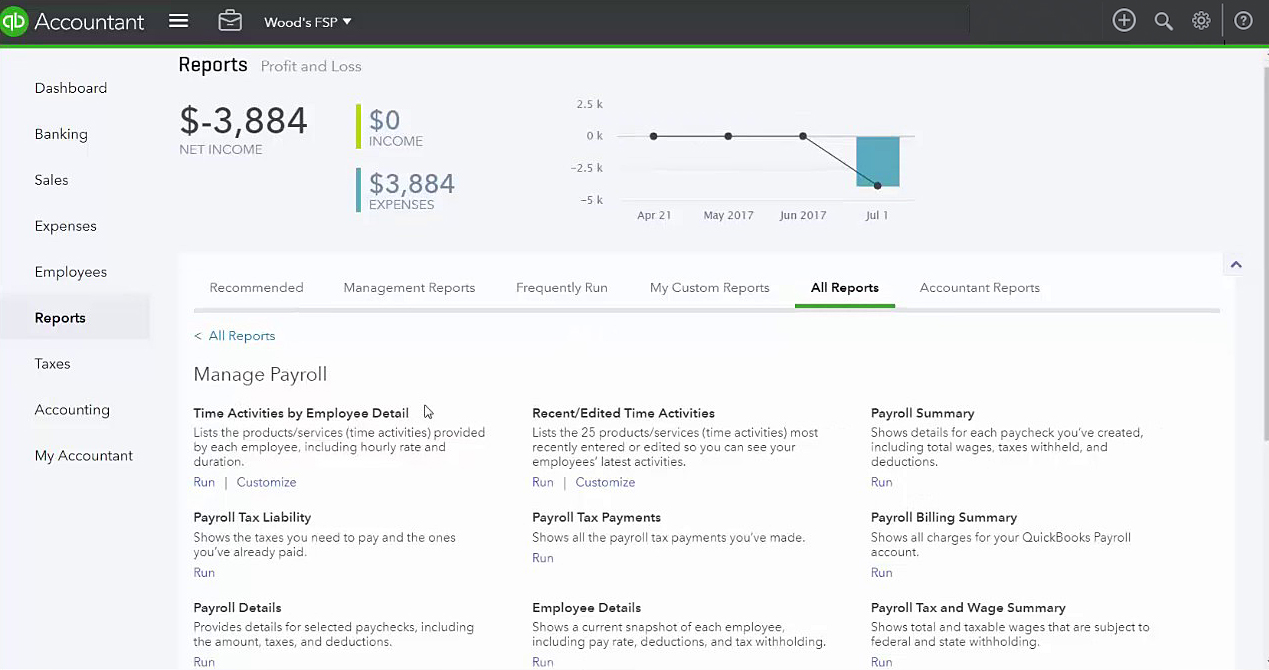Customize Time Activities by Employee Detail report

(x=266, y=482)
